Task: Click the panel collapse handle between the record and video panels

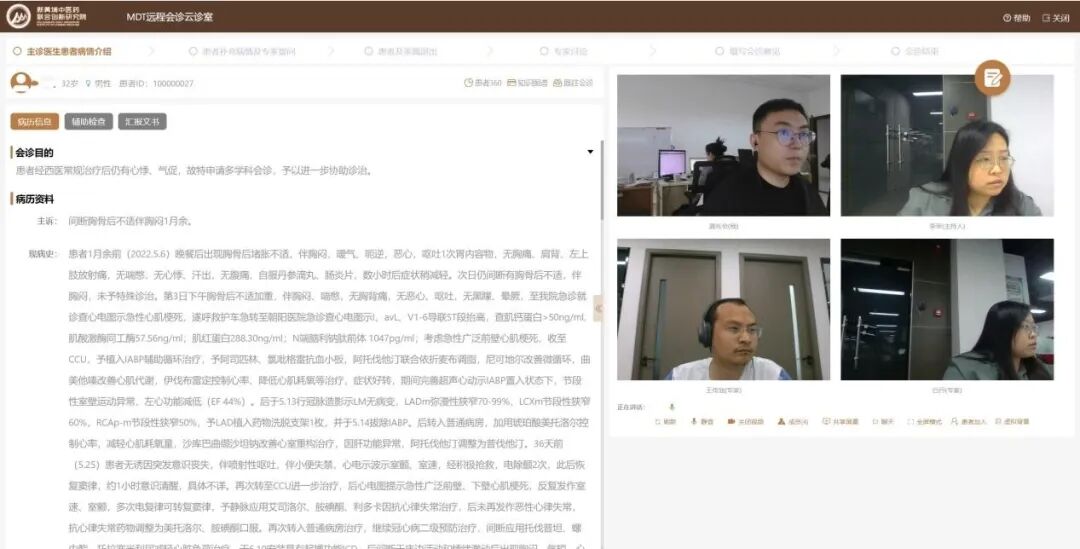Action: coord(598,308)
